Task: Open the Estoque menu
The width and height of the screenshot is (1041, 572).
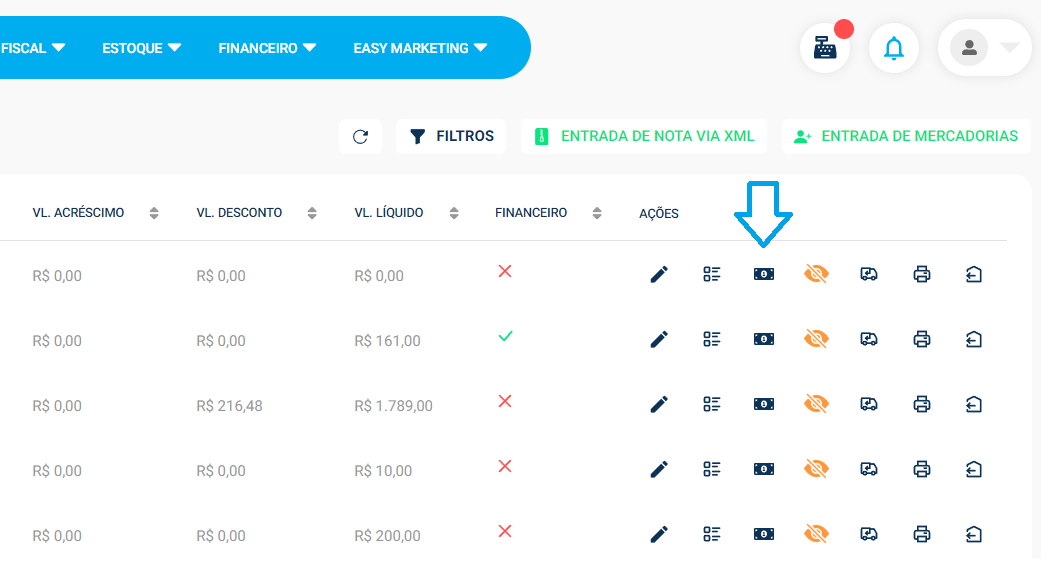Action: (142, 48)
